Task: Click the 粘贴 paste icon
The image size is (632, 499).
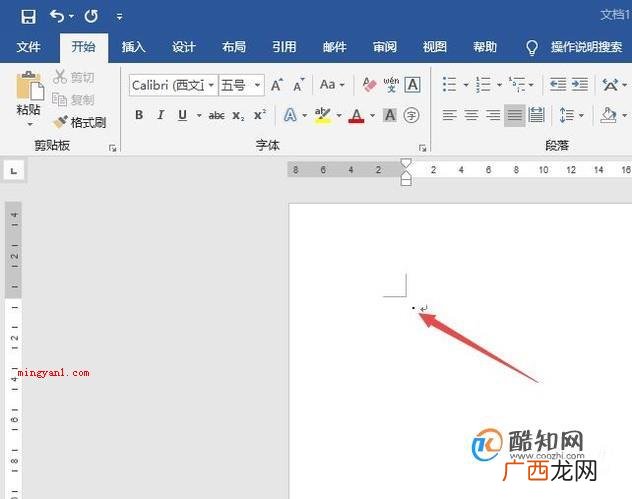Action: point(29,85)
